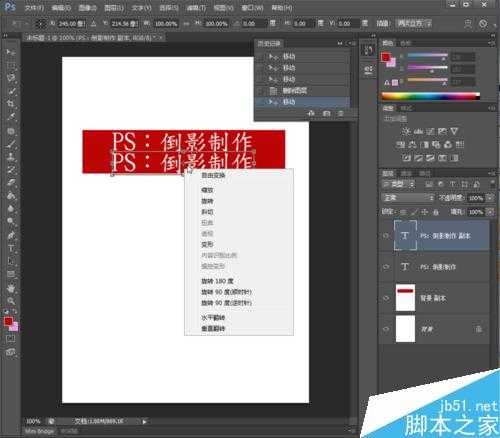Select the Pen tool

[11, 235]
